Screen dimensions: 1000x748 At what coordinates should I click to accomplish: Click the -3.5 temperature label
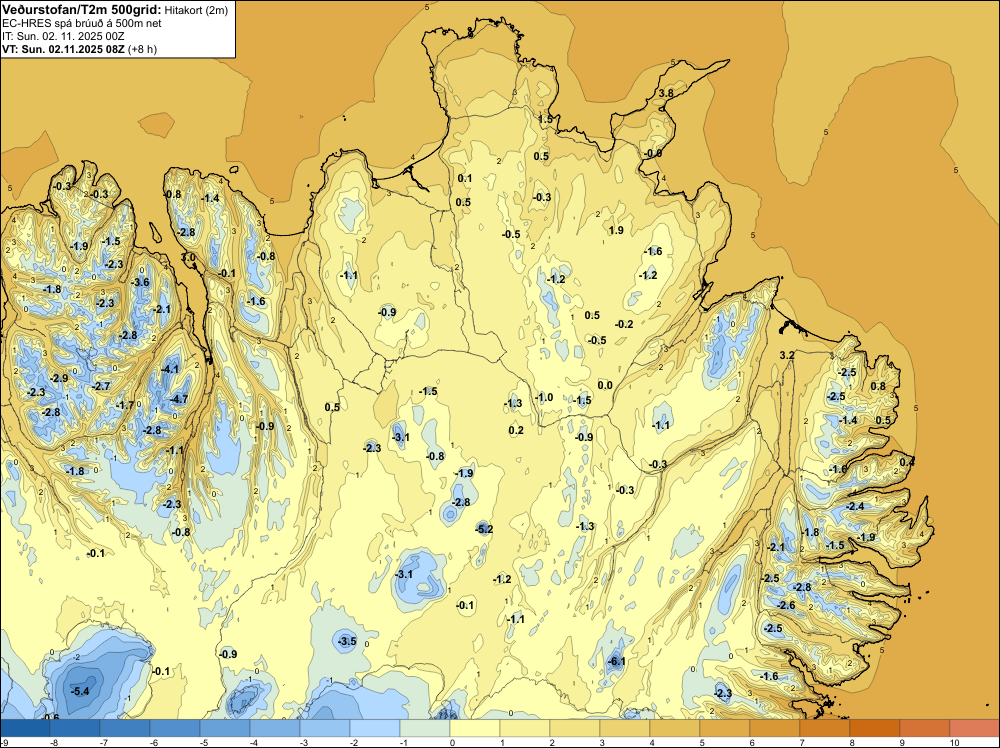pyautogui.click(x=348, y=641)
